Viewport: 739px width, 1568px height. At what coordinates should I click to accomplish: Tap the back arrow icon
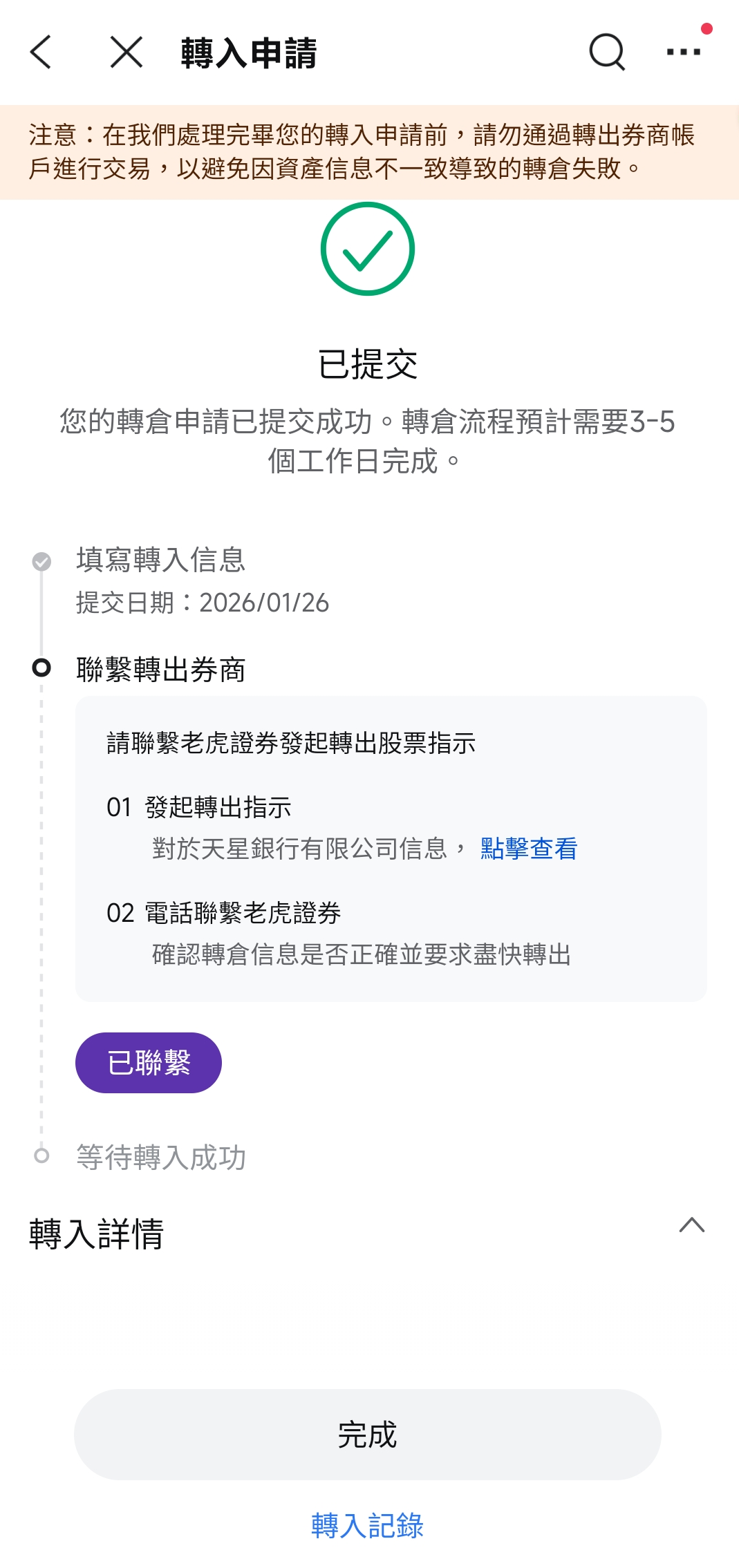pos(41,53)
